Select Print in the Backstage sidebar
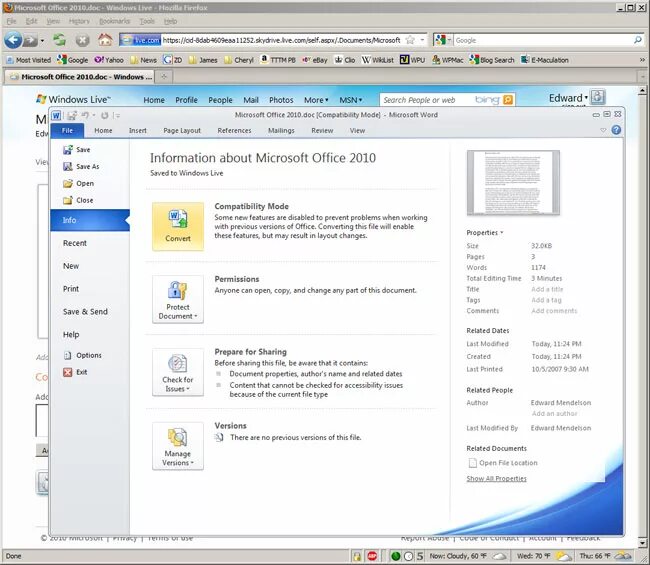650x565 pixels. (71, 289)
